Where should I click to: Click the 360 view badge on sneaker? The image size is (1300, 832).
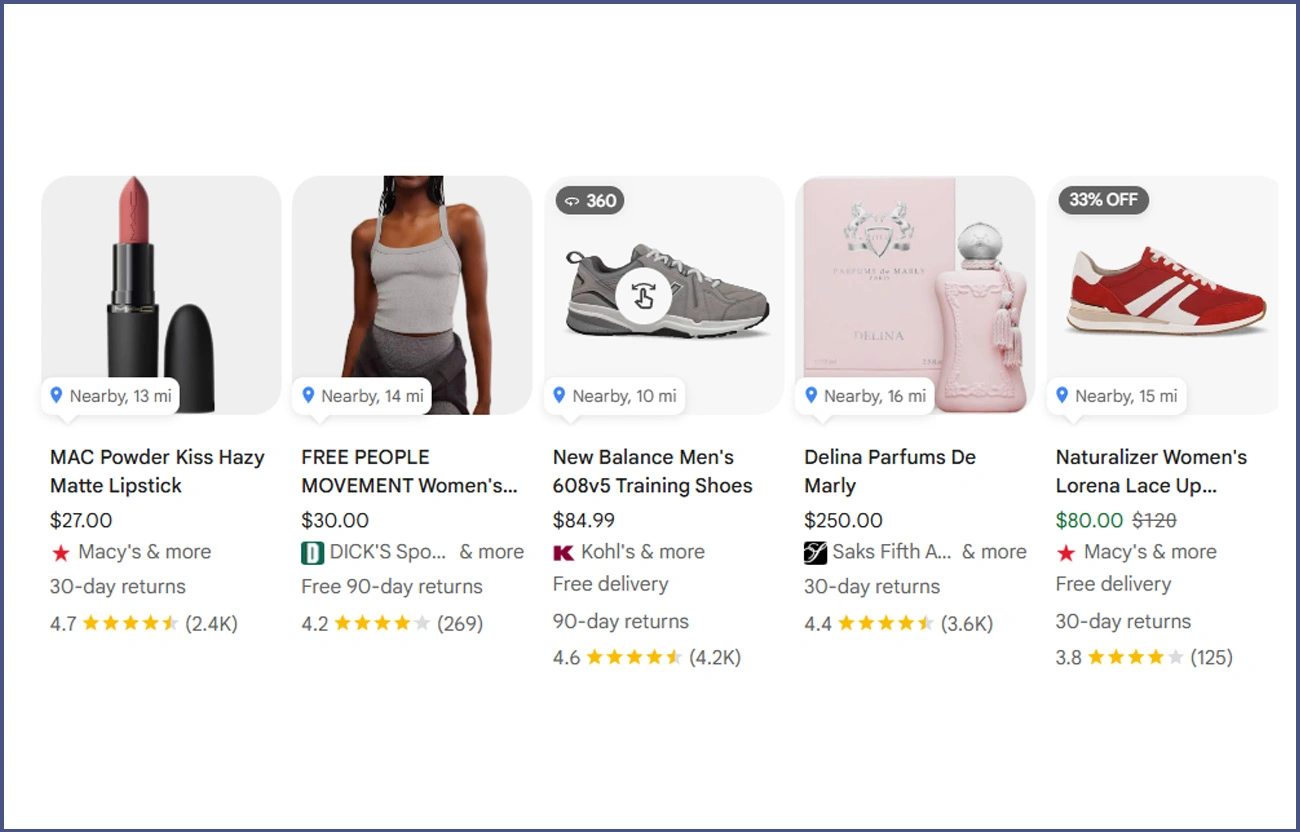tap(590, 201)
